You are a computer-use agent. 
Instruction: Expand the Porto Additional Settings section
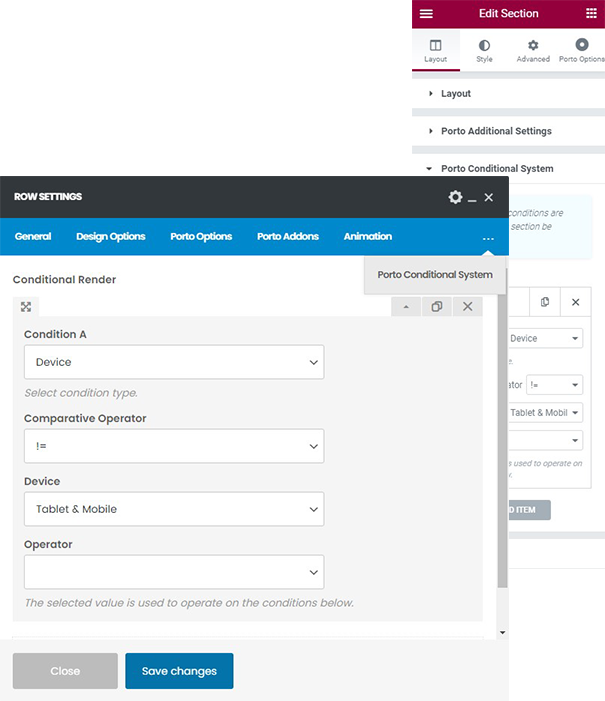click(496, 131)
